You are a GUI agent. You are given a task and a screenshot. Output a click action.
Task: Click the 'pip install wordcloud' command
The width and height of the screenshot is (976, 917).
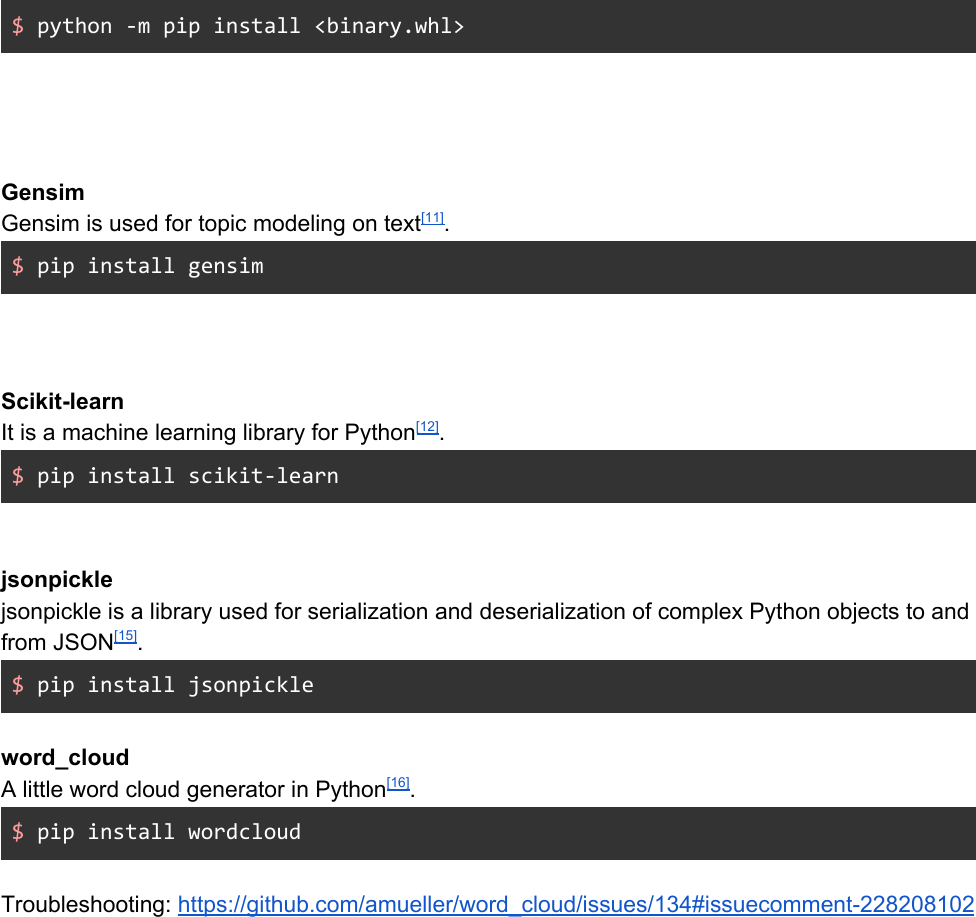(x=169, y=832)
